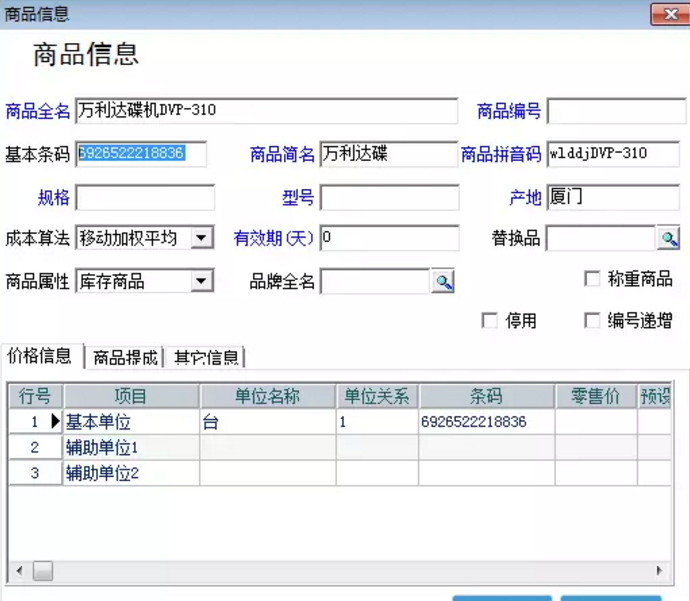Click the 型号 blue label

(298, 198)
